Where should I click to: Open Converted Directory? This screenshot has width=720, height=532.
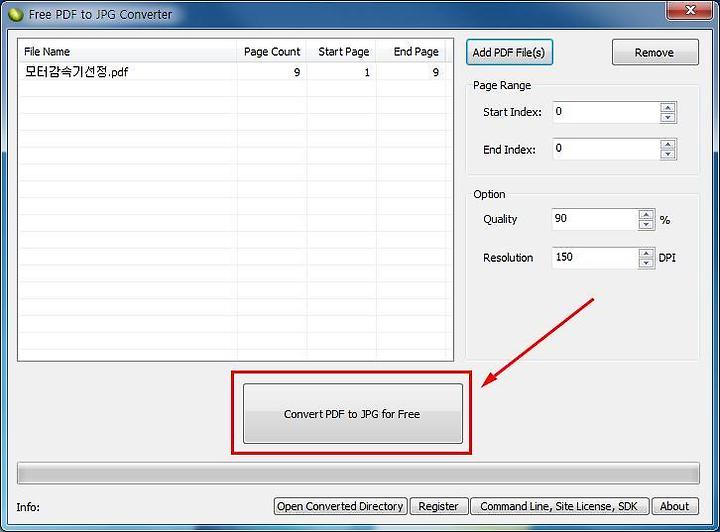pos(340,506)
